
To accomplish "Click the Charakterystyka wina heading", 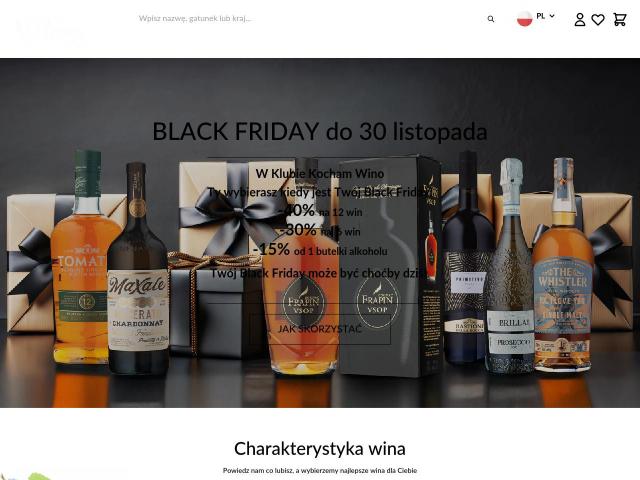I will click(320, 449).
